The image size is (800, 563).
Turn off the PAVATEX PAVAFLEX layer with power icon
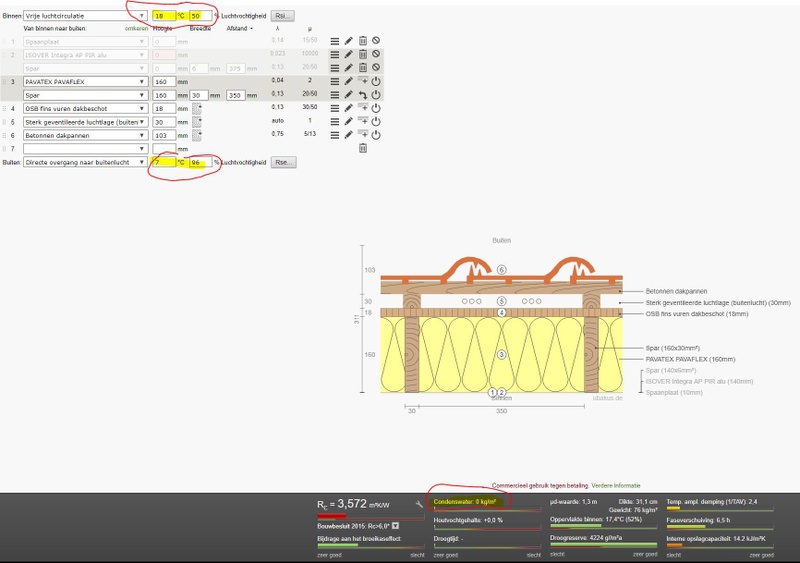[x=376, y=81]
